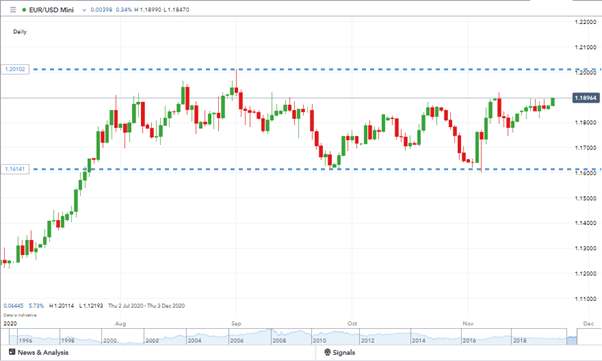Image resolution: width=602 pixels, height=361 pixels.
Task: Click the 1.12000 price axis label
Action: coord(585,273)
